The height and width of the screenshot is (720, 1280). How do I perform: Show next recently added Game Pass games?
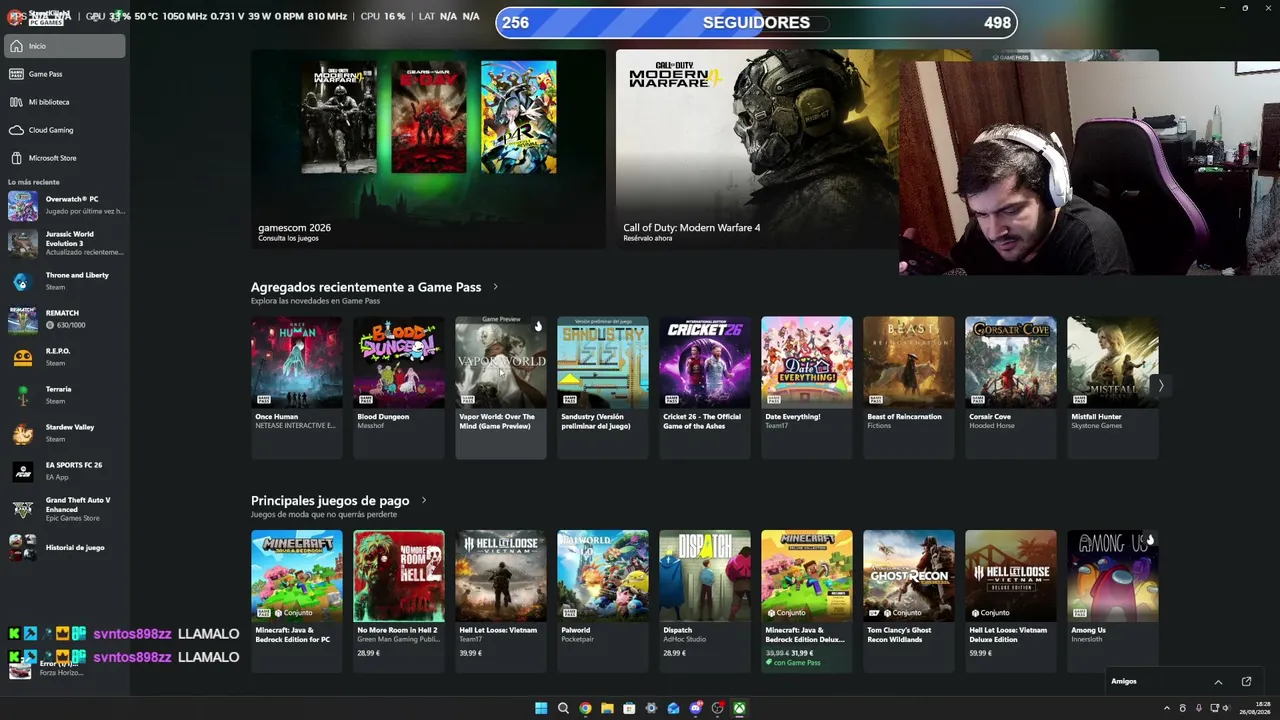(1160, 385)
